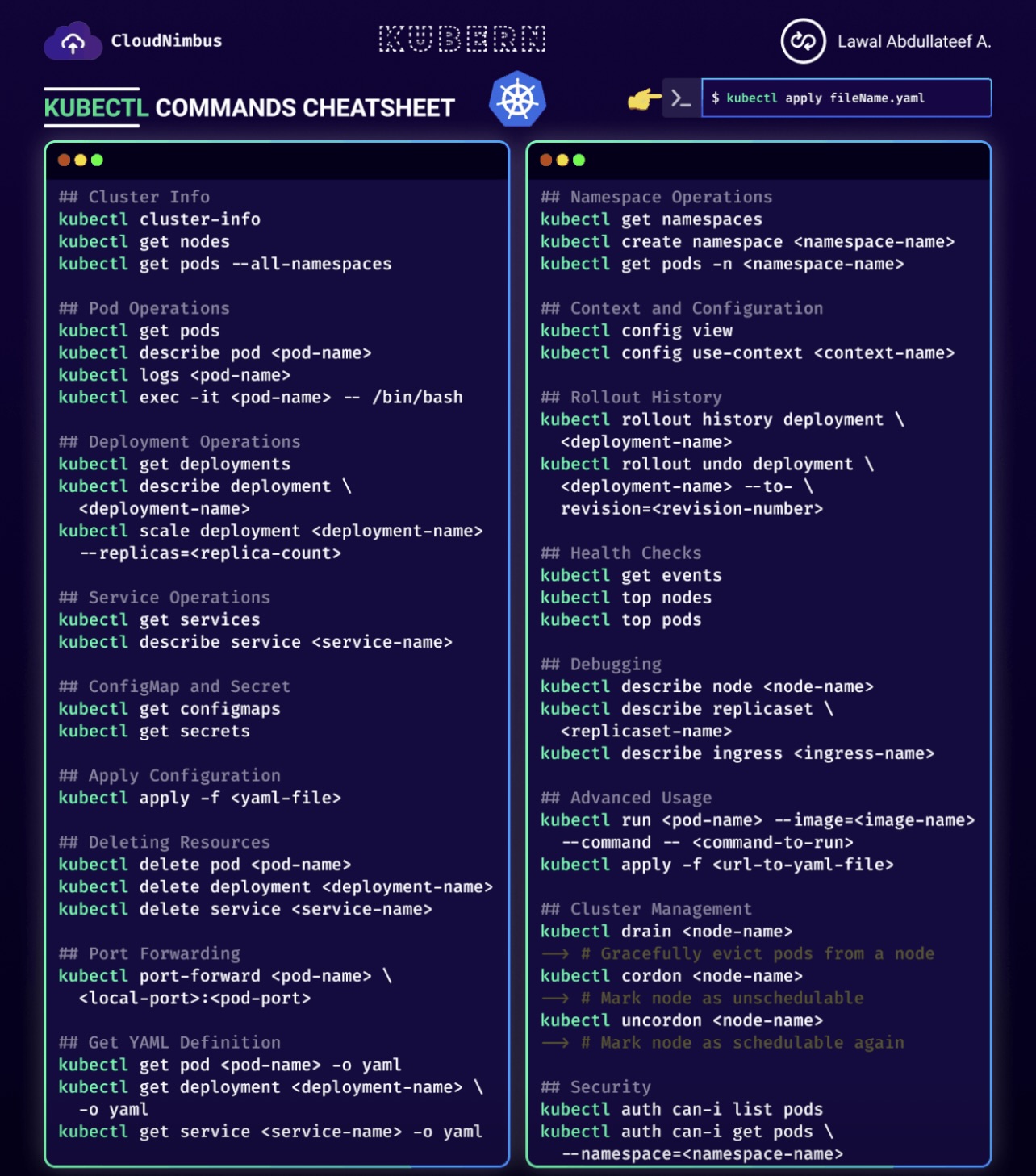Image resolution: width=1036 pixels, height=1176 pixels.
Task: Click 'kubectl get pods --all-namespaces' line
Action: tap(224, 264)
